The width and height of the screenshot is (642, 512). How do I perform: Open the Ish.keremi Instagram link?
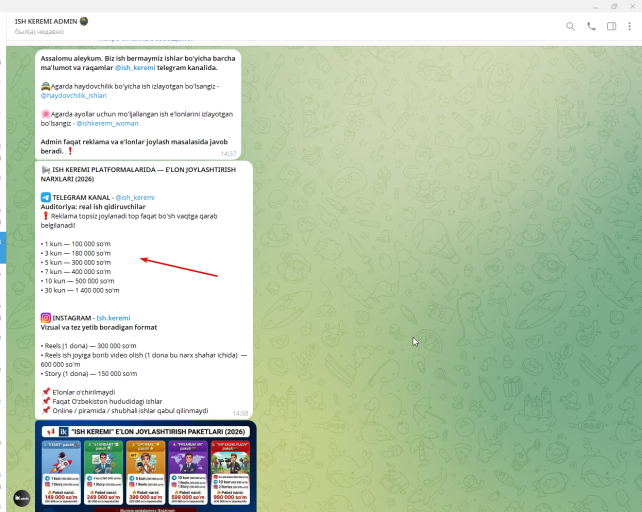113,318
